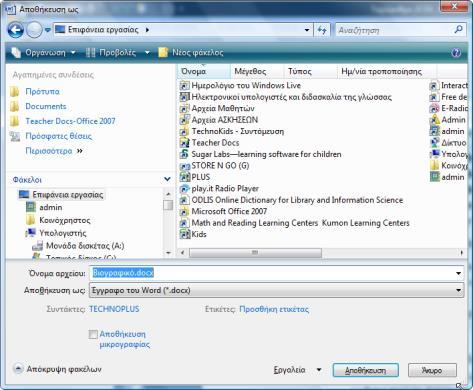Open Teacher Docs-Office 2007 favorite link
The height and width of the screenshot is (390, 473).
pyautogui.click(x=70, y=121)
